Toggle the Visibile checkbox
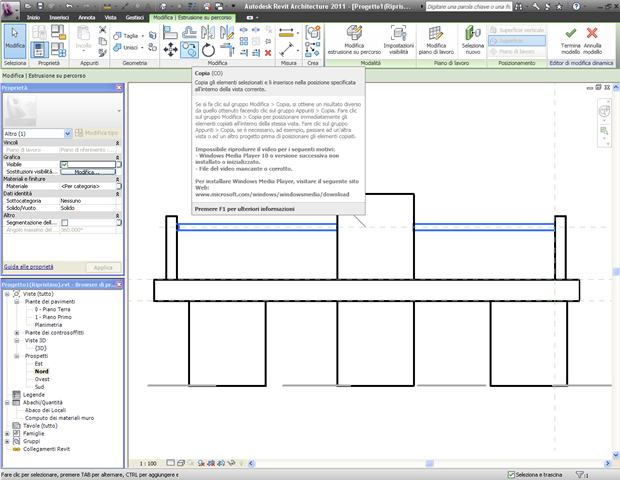This screenshot has height=480, width=620. point(64,164)
